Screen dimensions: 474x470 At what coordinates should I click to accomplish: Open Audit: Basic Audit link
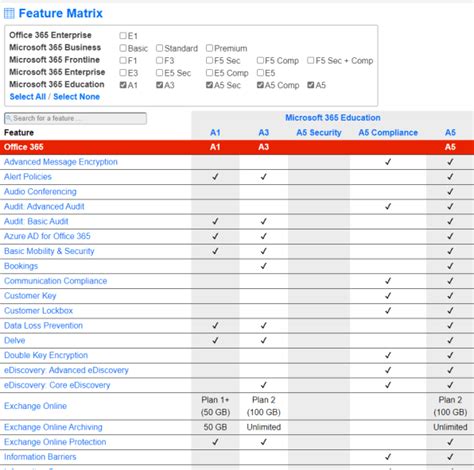36,221
